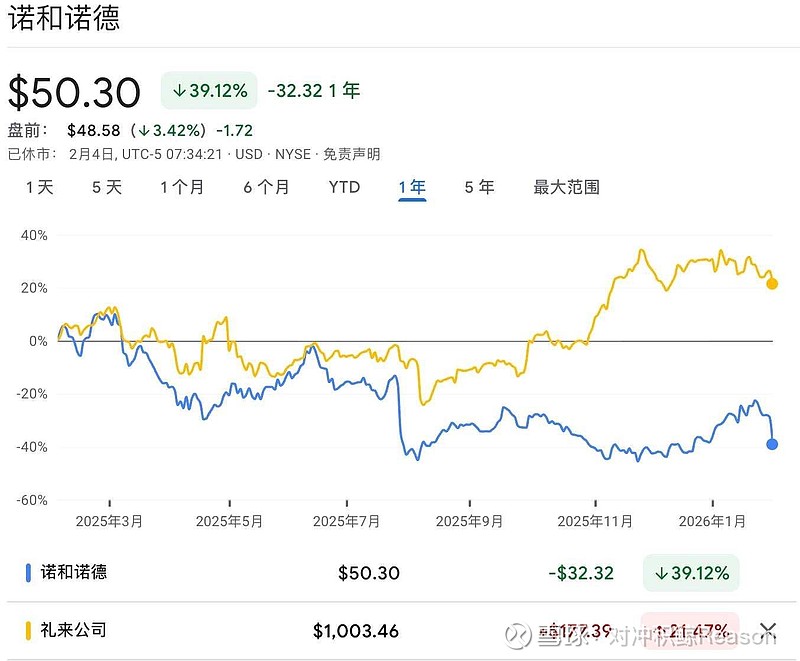Remove 礼来公司 comparison with the X icon
Viewport: 800px width, 661px height.
[768, 630]
